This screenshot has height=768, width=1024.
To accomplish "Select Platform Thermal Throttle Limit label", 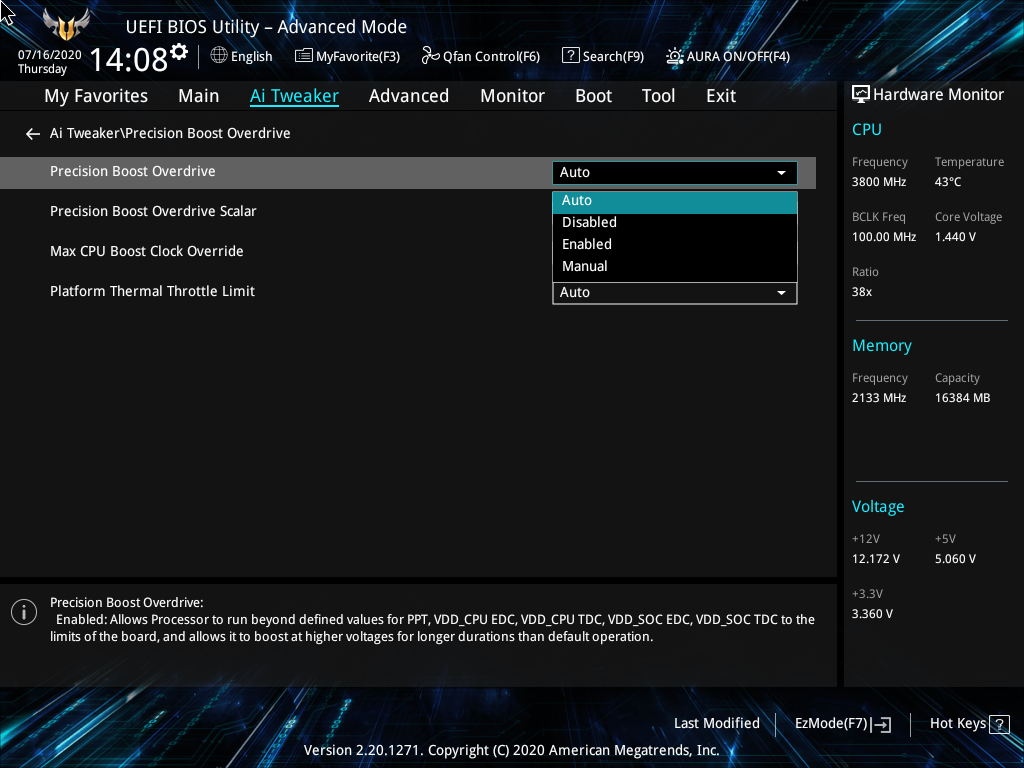I will tap(152, 291).
